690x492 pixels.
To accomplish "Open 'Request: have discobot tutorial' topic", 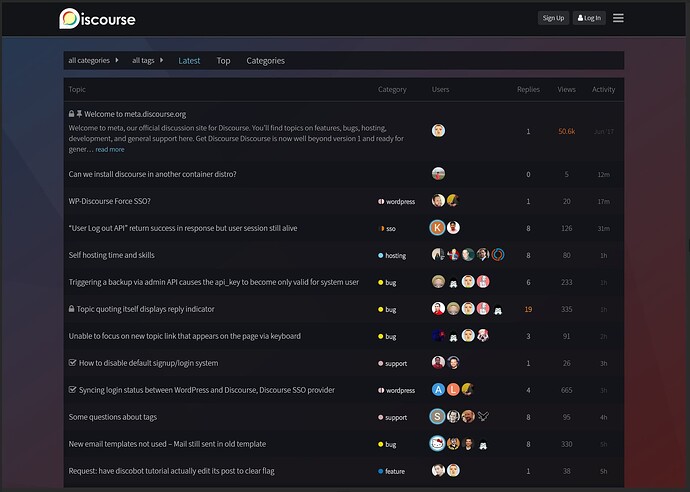I will pyautogui.click(x=171, y=471).
